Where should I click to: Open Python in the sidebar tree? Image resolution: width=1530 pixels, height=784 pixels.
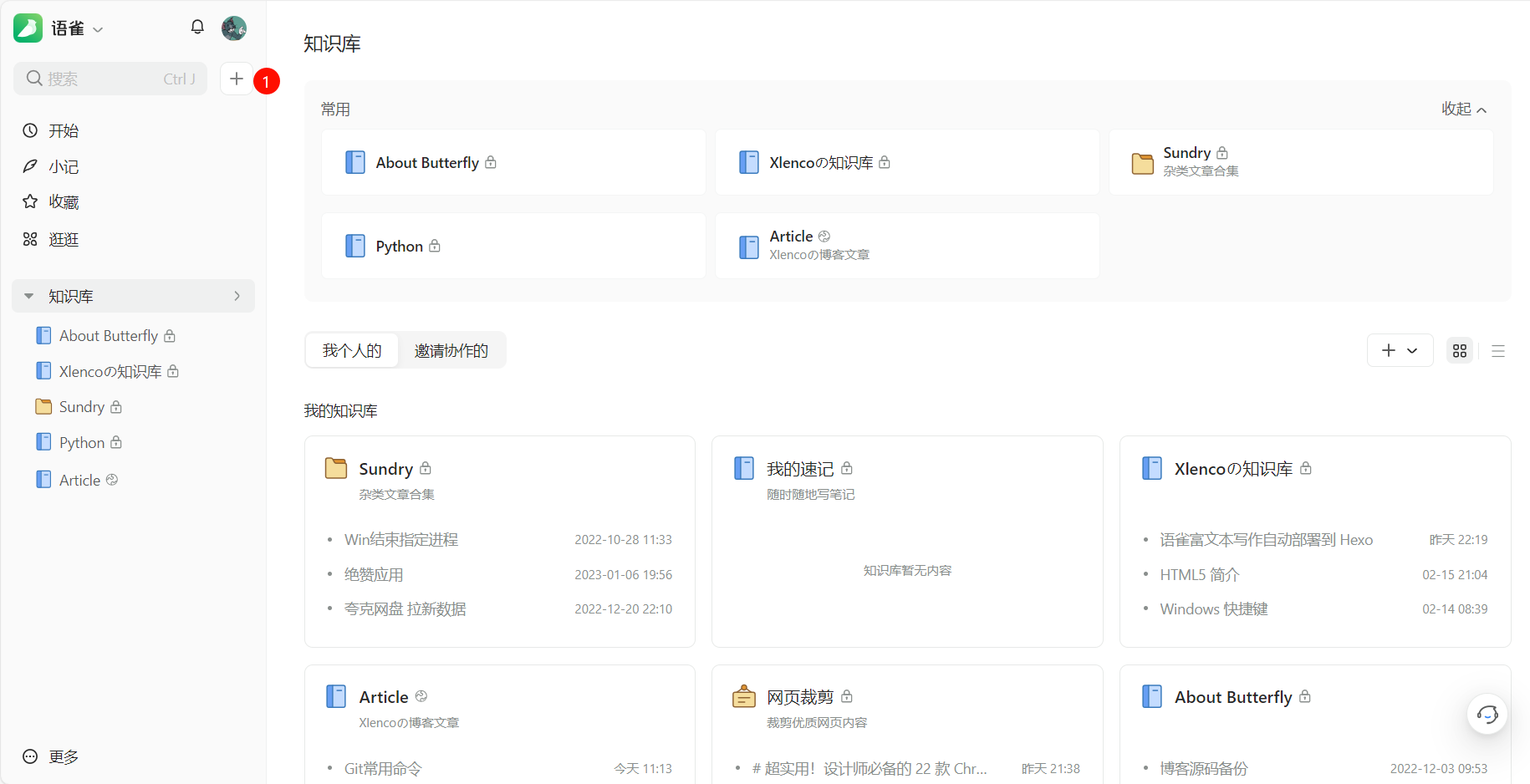[81, 443]
